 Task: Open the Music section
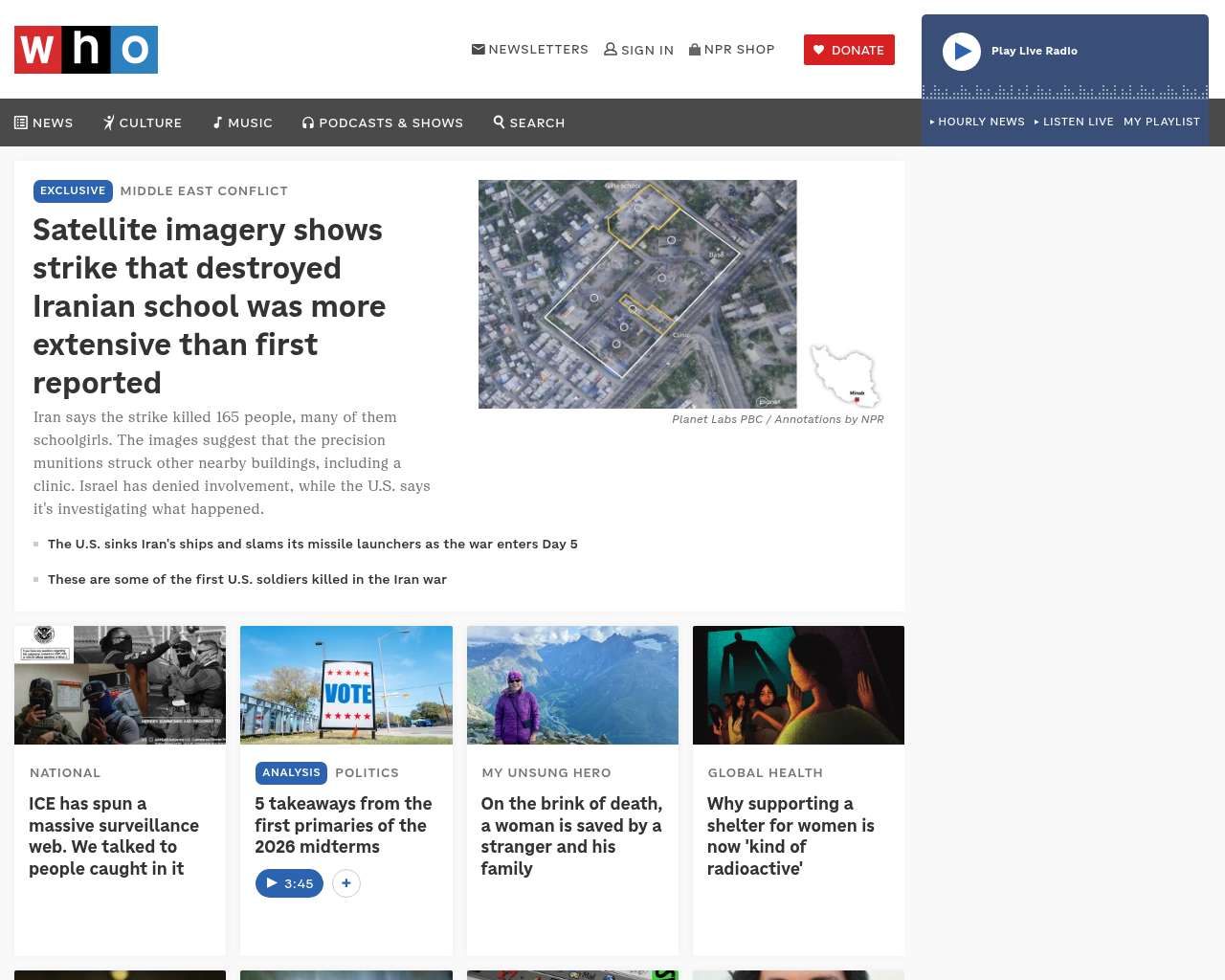point(243,122)
